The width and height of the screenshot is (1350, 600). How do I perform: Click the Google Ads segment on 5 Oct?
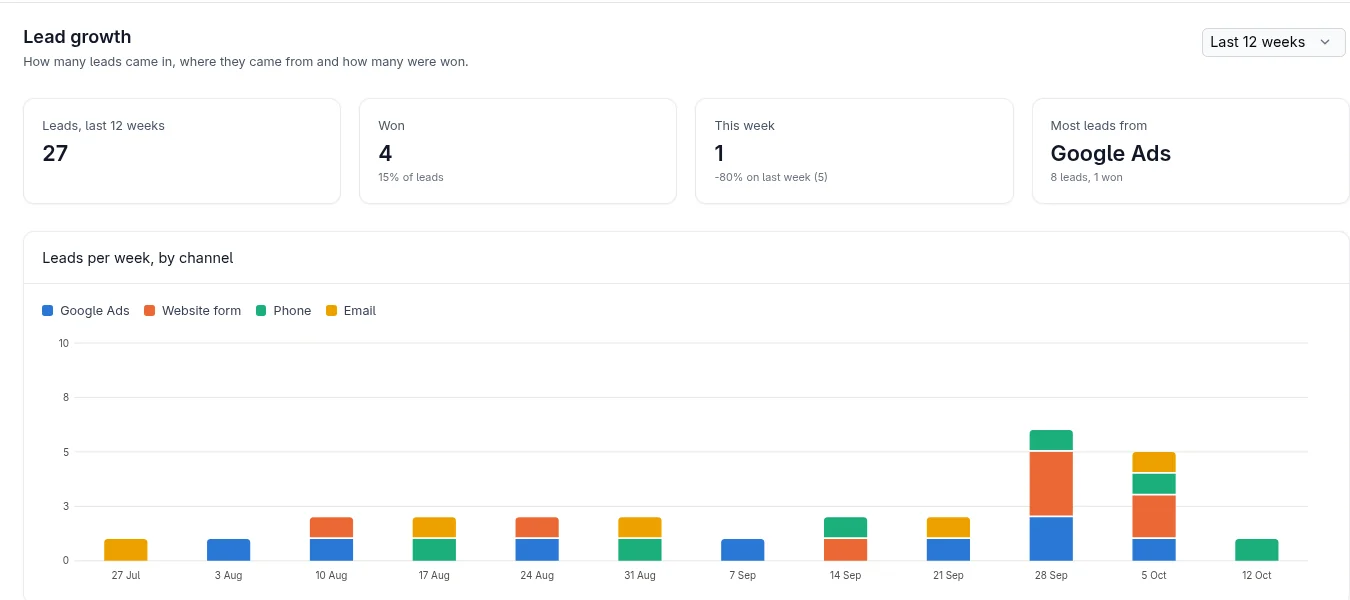tap(1154, 550)
